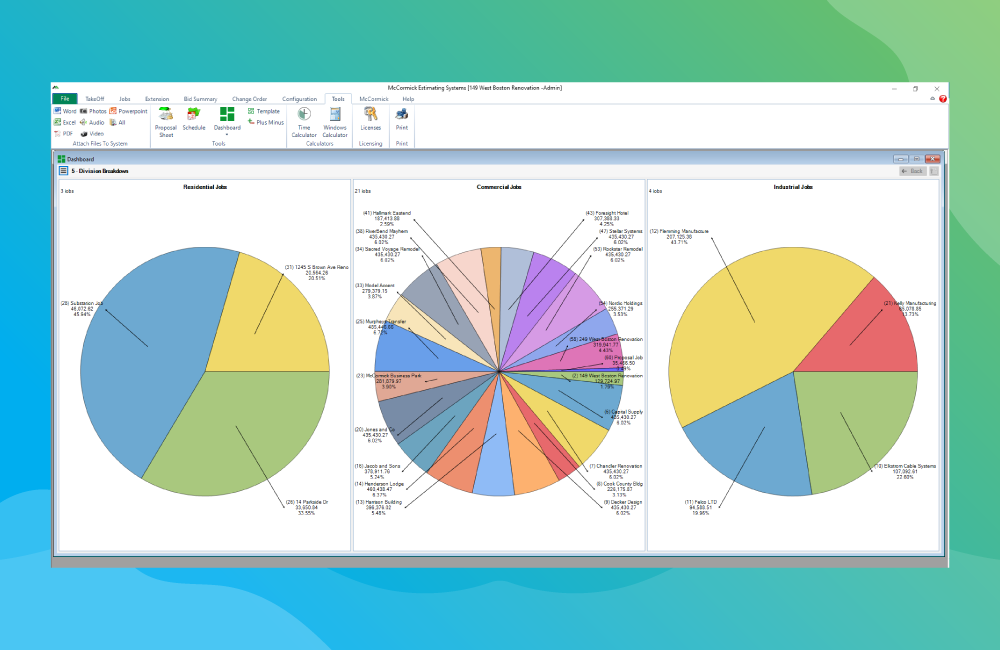Open the dashboard list icon beside Division Breakdown
This screenshot has width=1000, height=650.
63,171
